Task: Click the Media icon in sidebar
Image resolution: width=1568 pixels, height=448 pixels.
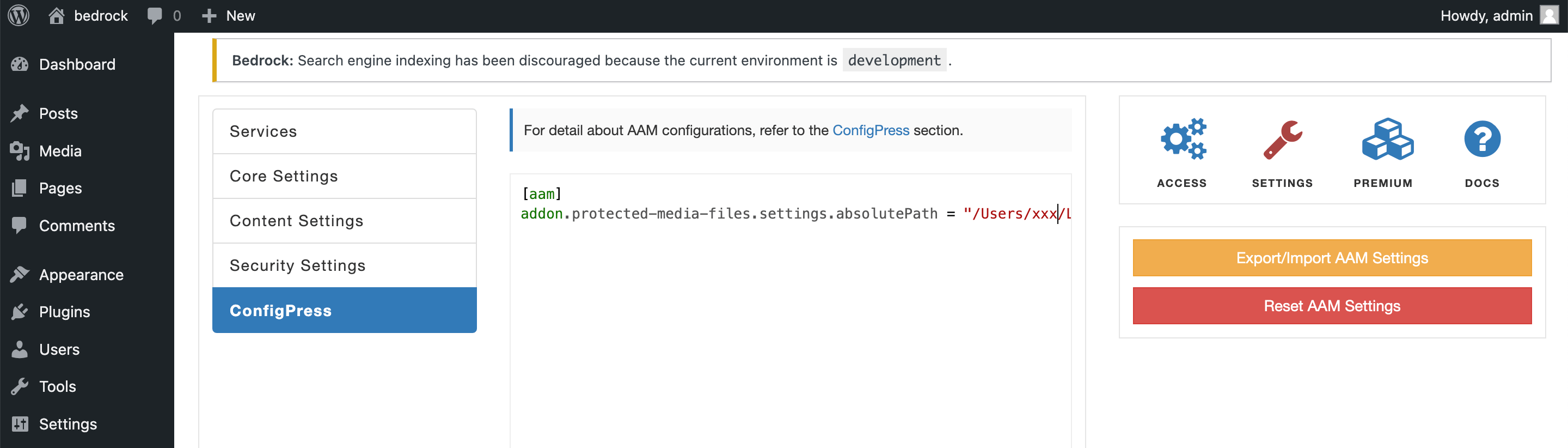Action: click(x=20, y=150)
